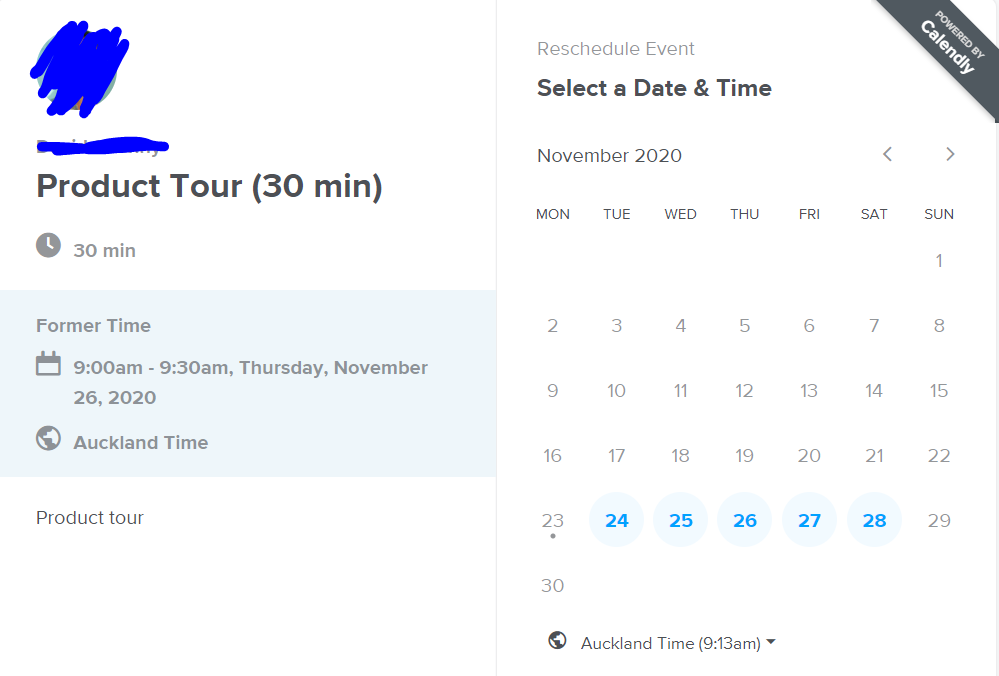The height and width of the screenshot is (676, 999).
Task: Select November 24 on the calendar
Action: [x=617, y=520]
